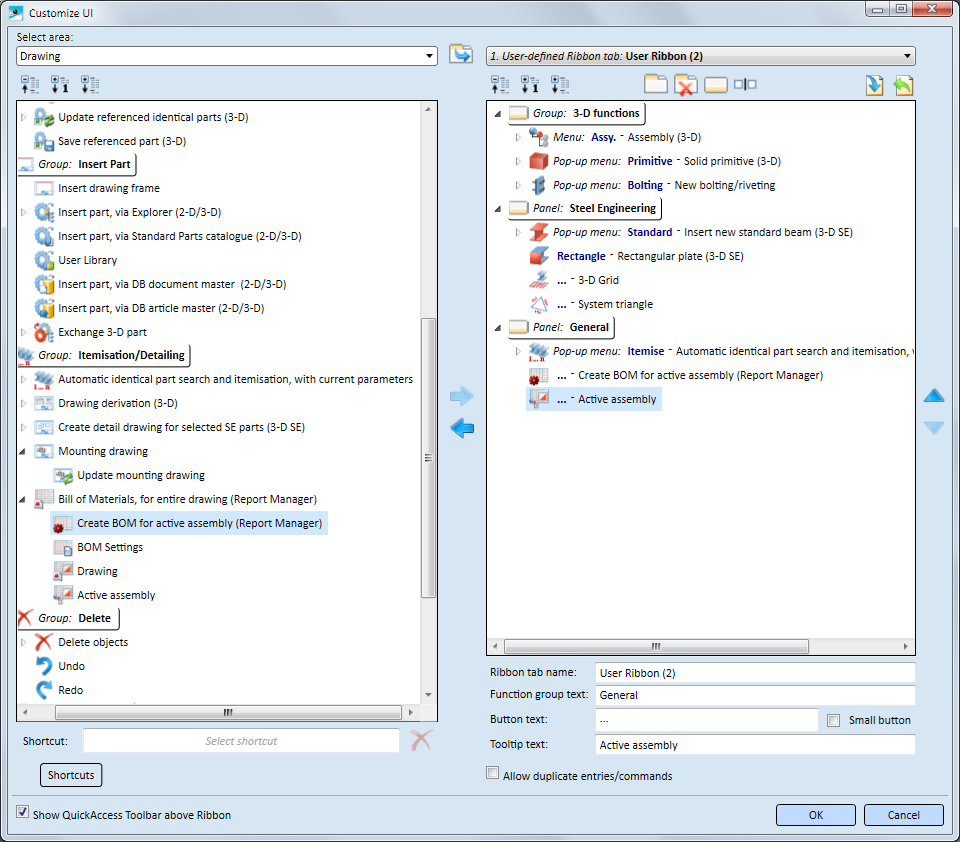
Task: Uncheck Show QuickAccess Toolbar above Ribbon
Action: [23, 814]
